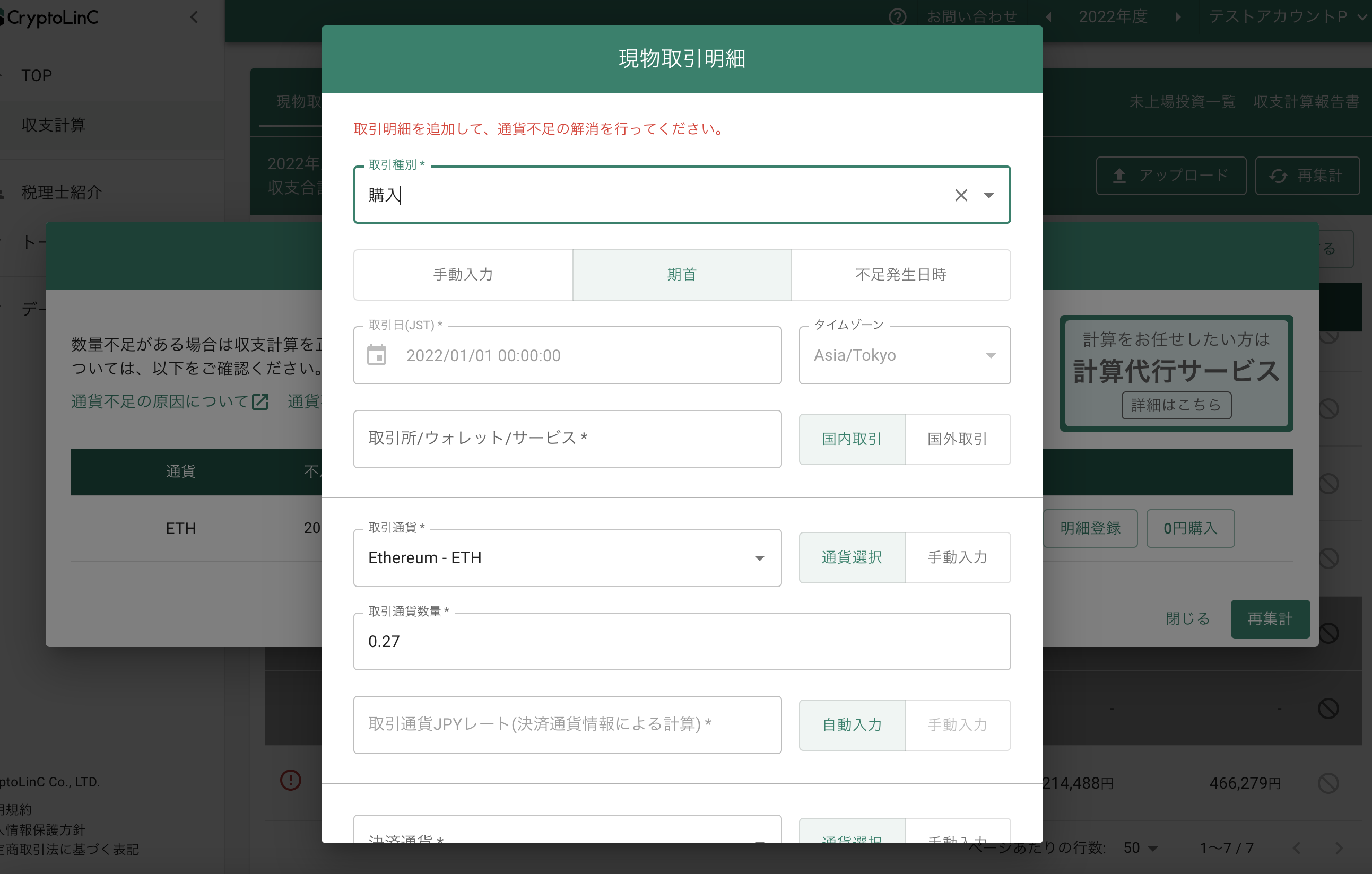Open the 取引種別 dropdown arrow
Image resolution: width=1372 pixels, height=874 pixels.
988,195
